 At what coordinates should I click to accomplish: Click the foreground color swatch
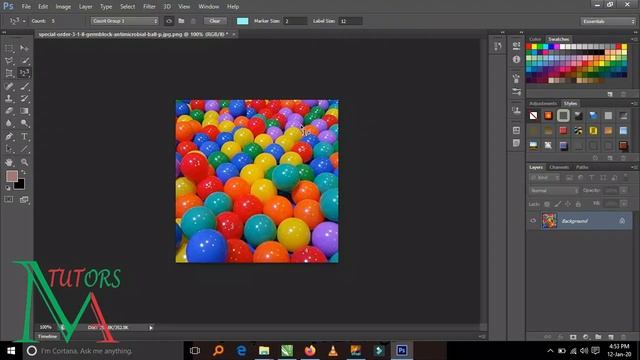(12, 176)
